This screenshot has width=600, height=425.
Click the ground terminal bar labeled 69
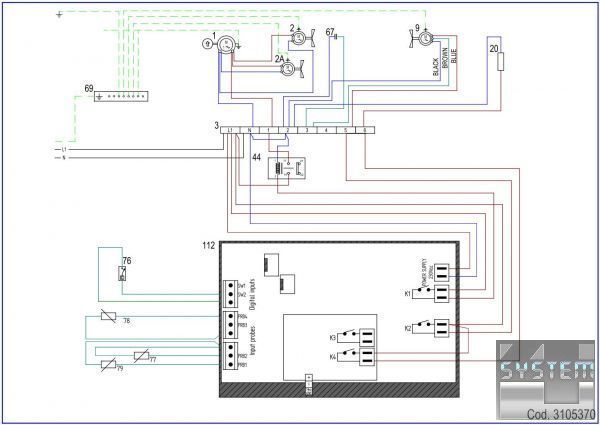click(121, 97)
